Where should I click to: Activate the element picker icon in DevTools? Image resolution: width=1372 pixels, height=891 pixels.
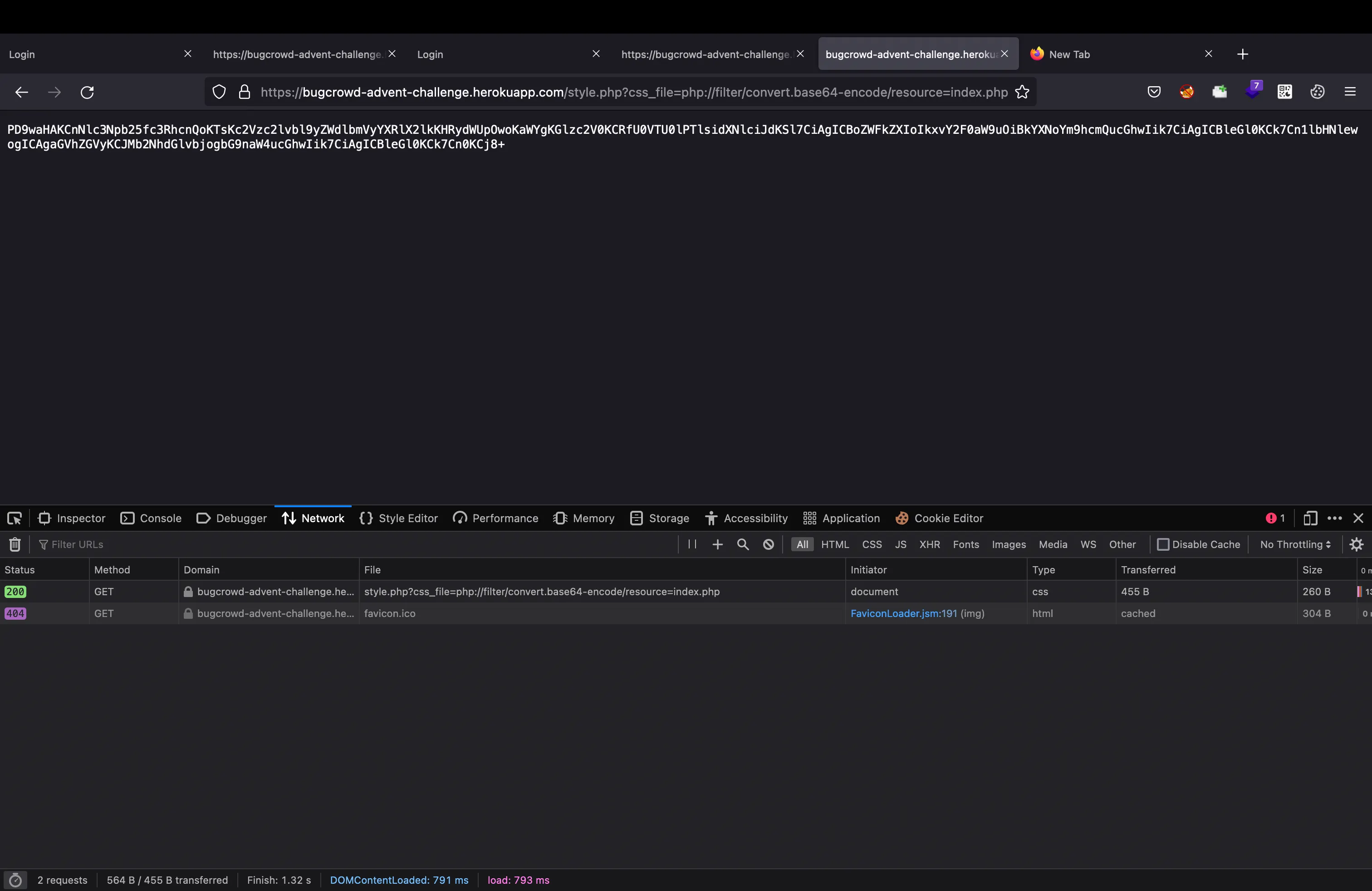pyautogui.click(x=15, y=518)
